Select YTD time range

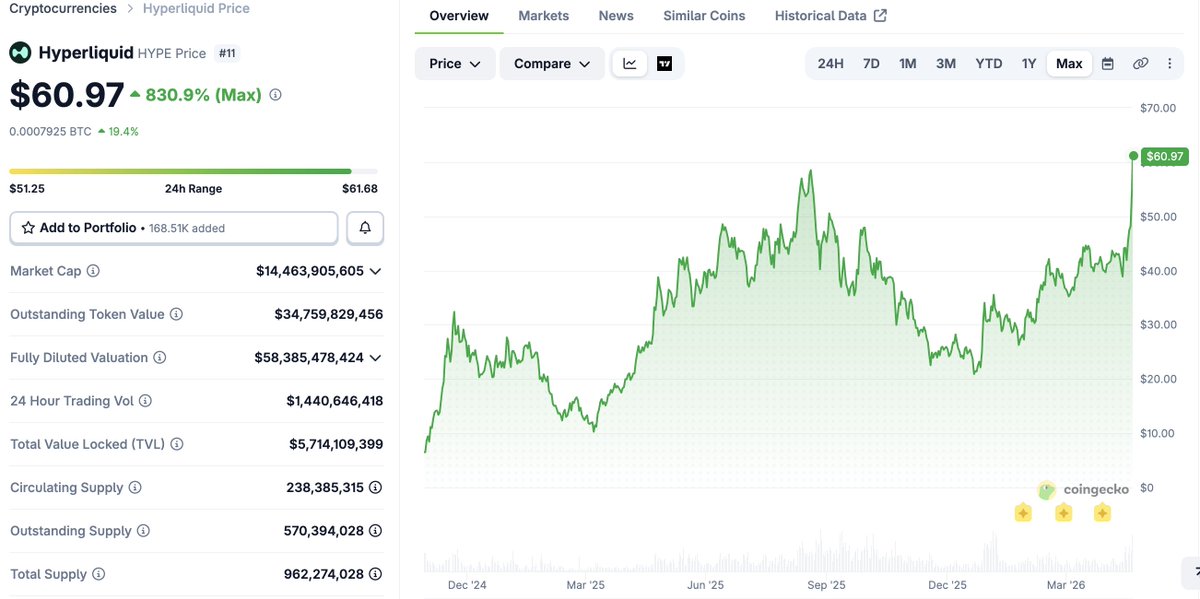pos(989,64)
